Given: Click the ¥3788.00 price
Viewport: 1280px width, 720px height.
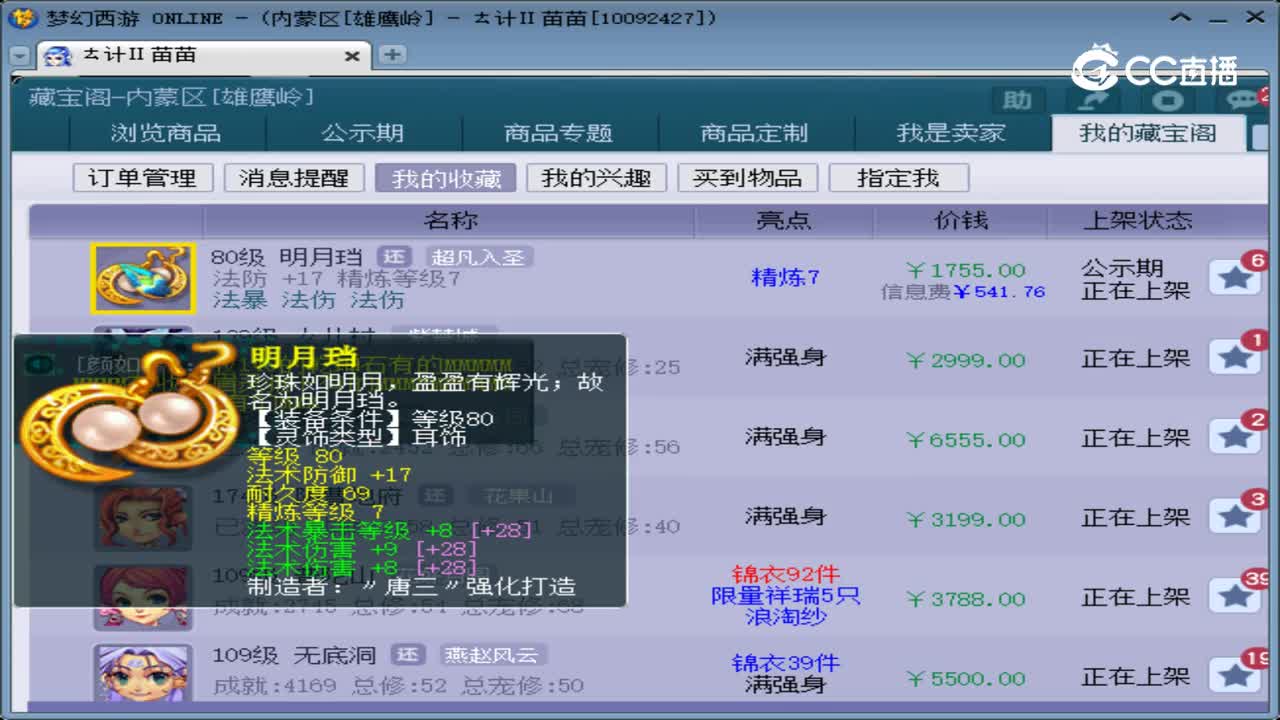Looking at the screenshot, I should [965, 599].
